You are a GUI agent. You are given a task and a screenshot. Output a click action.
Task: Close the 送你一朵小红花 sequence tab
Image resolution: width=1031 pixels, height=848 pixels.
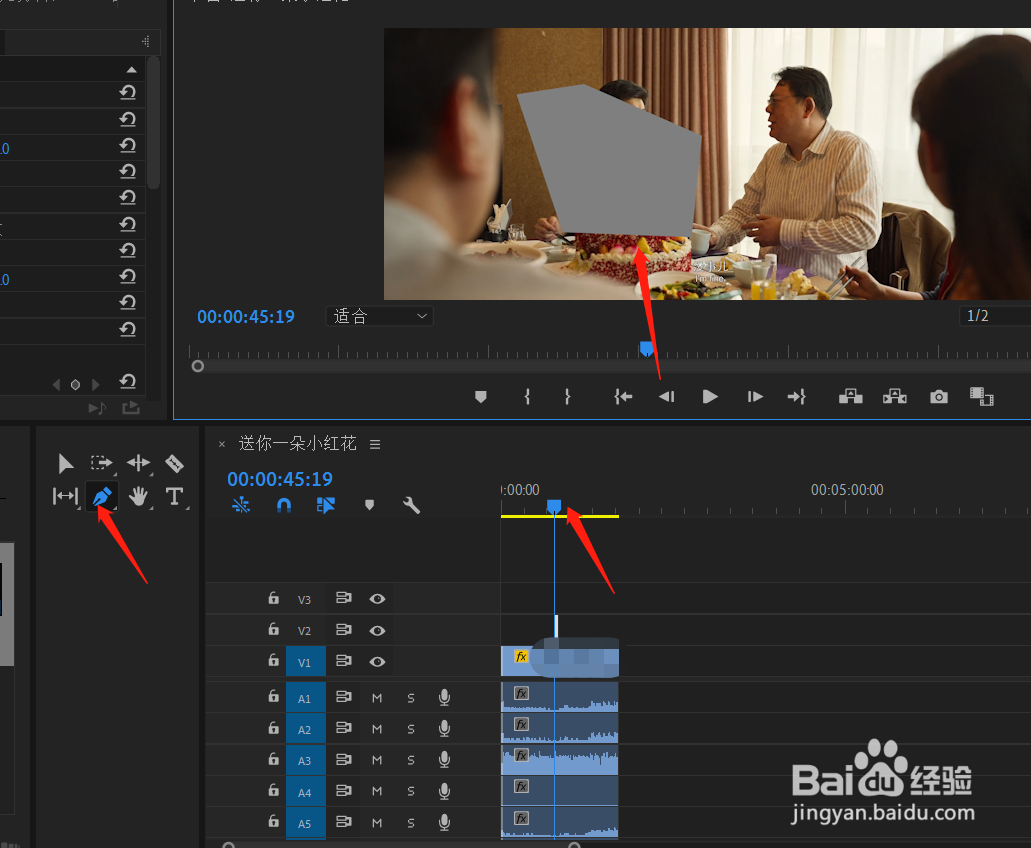point(222,444)
